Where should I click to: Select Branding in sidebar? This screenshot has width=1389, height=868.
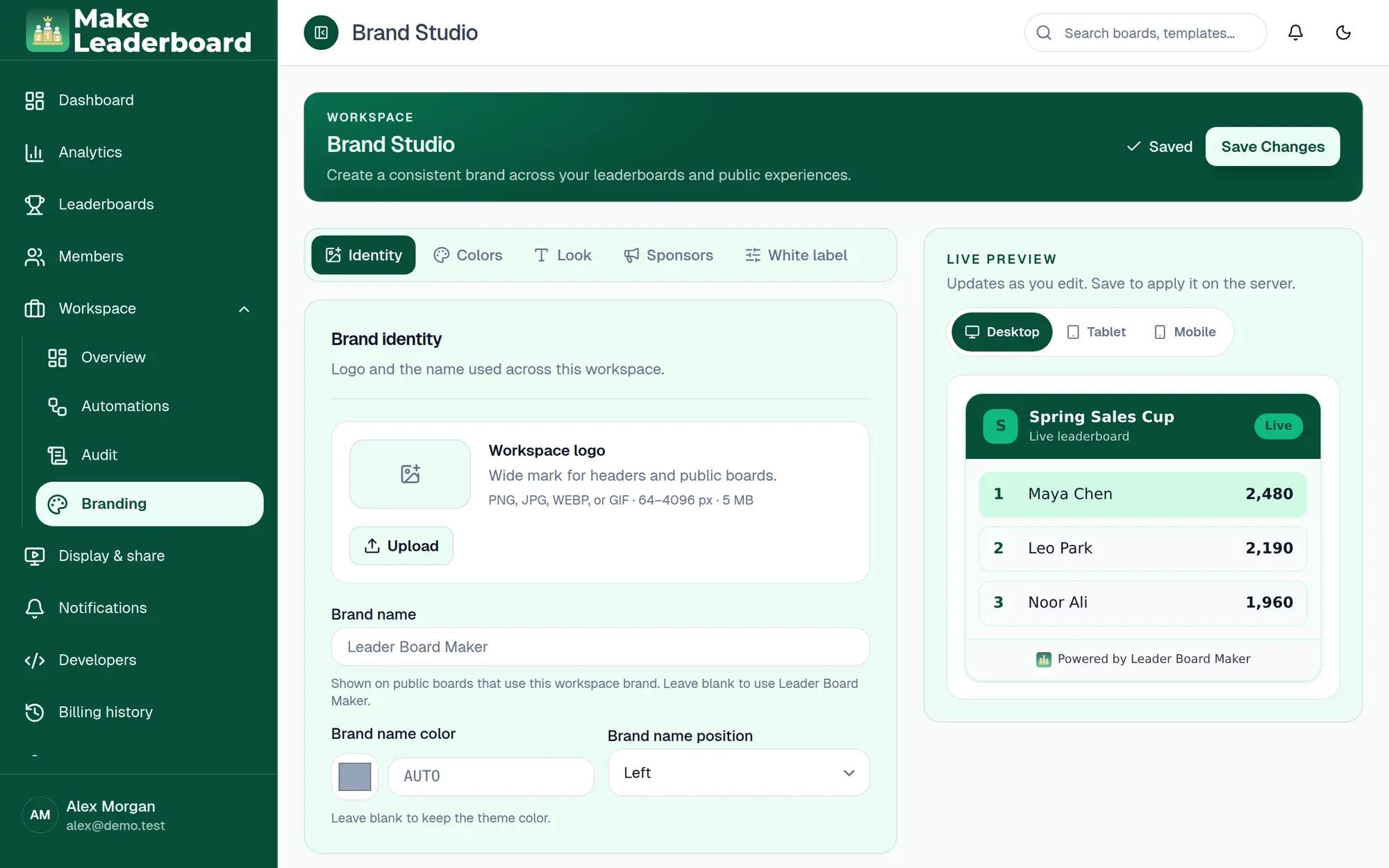149,503
